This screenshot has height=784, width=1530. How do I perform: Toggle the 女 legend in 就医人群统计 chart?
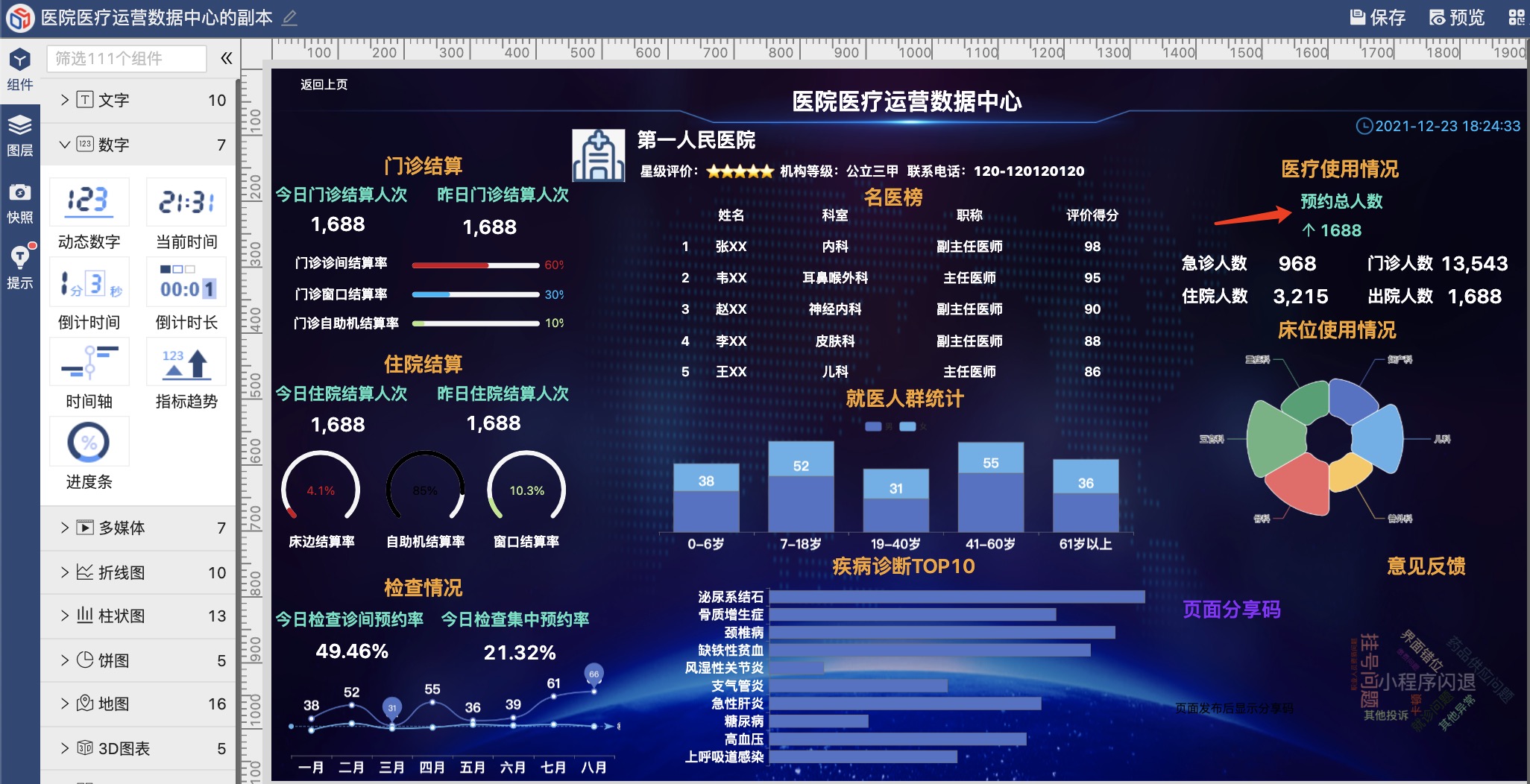pos(908,426)
